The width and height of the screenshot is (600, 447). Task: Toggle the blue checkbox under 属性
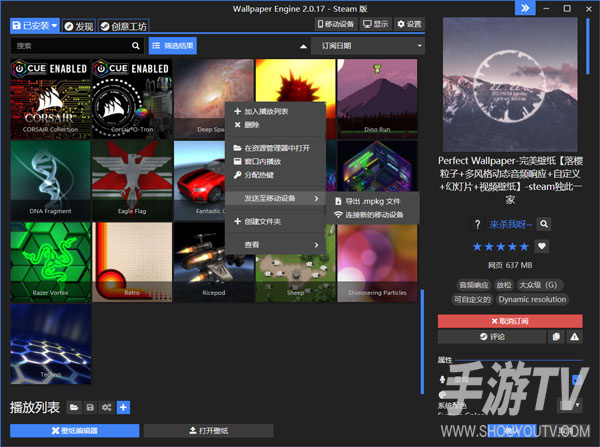click(577, 380)
